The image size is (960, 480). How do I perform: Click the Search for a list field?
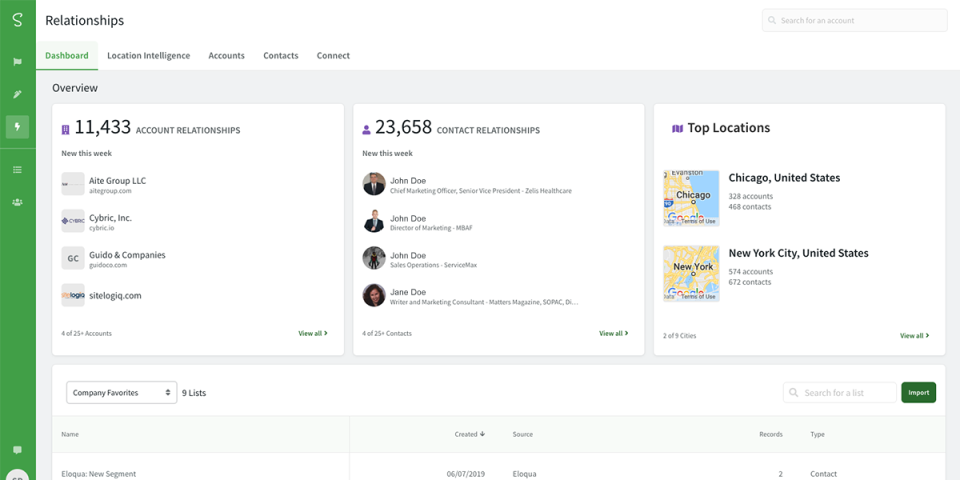pos(839,392)
